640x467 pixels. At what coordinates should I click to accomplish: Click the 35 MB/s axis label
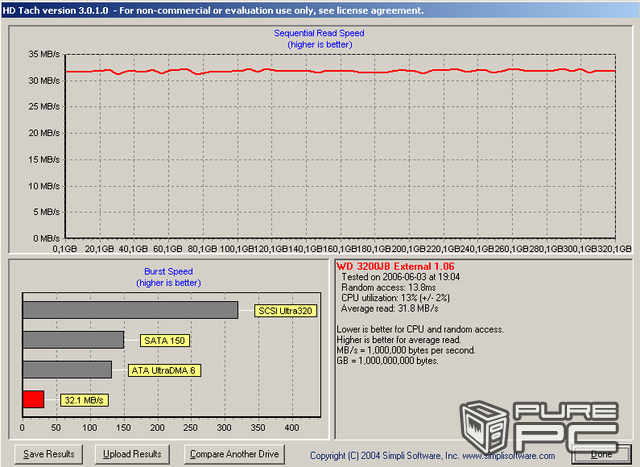pyautogui.click(x=44, y=54)
